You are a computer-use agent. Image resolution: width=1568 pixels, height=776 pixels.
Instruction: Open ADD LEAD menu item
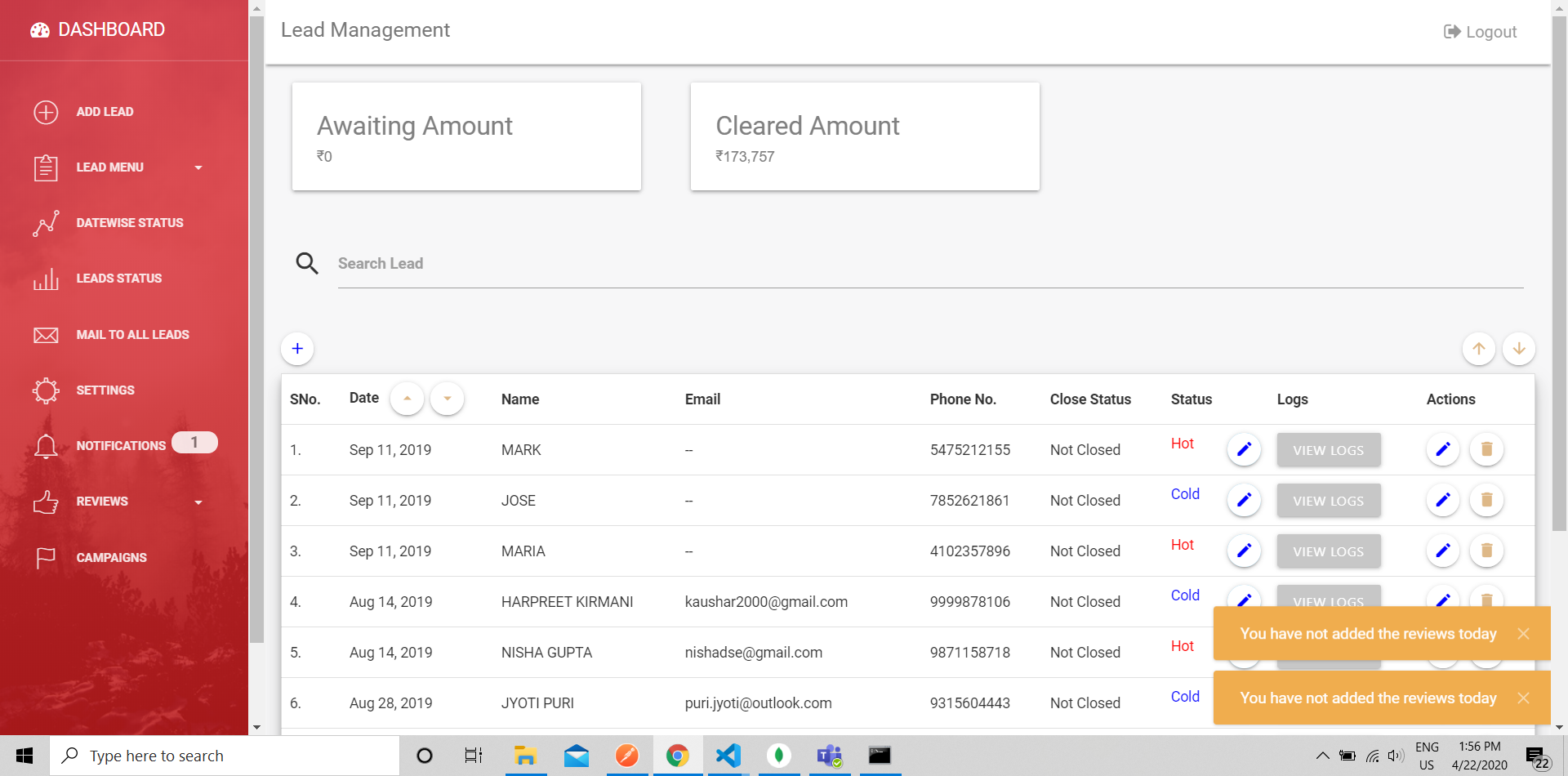click(x=105, y=112)
